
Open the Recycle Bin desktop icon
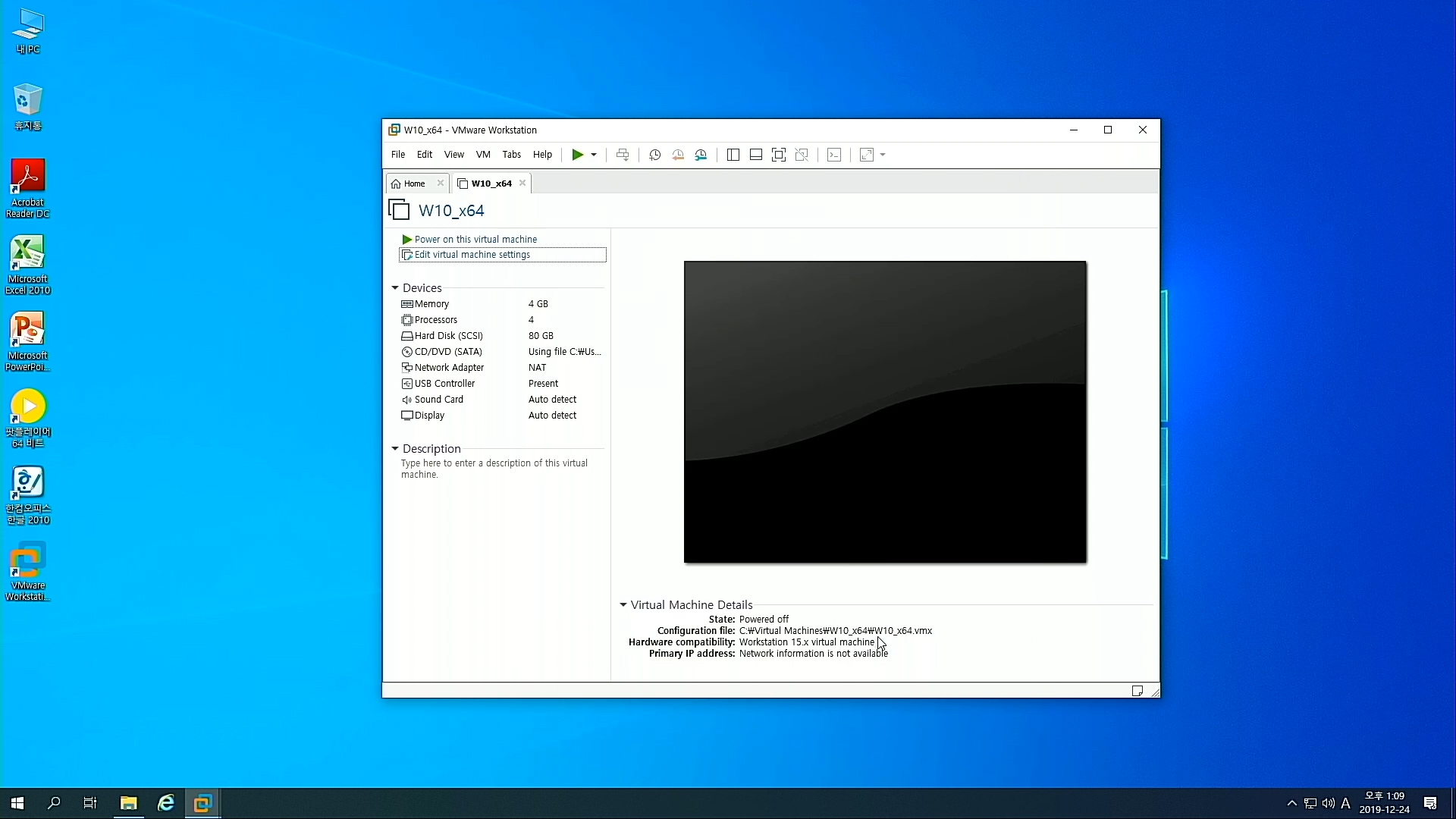tap(28, 107)
